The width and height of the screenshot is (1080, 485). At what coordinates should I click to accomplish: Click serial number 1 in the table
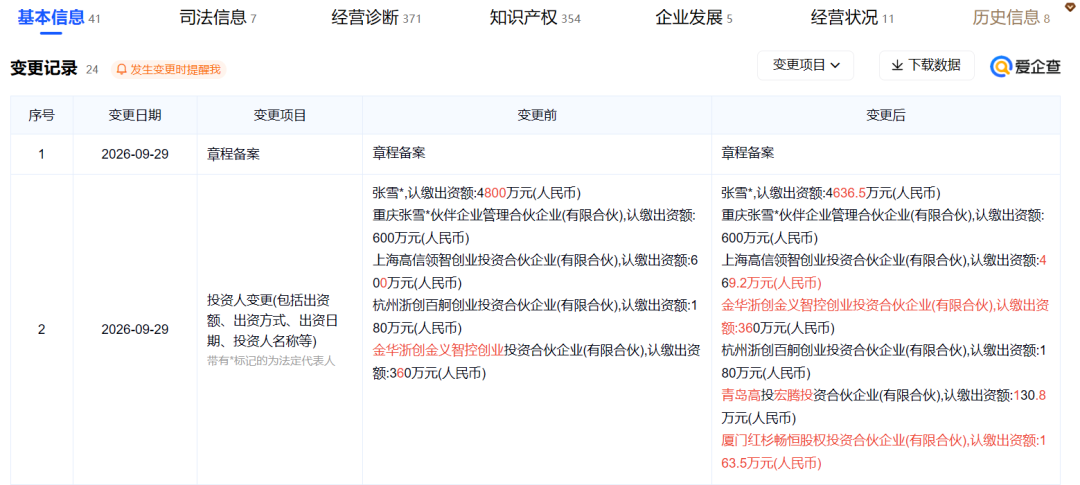[41, 154]
